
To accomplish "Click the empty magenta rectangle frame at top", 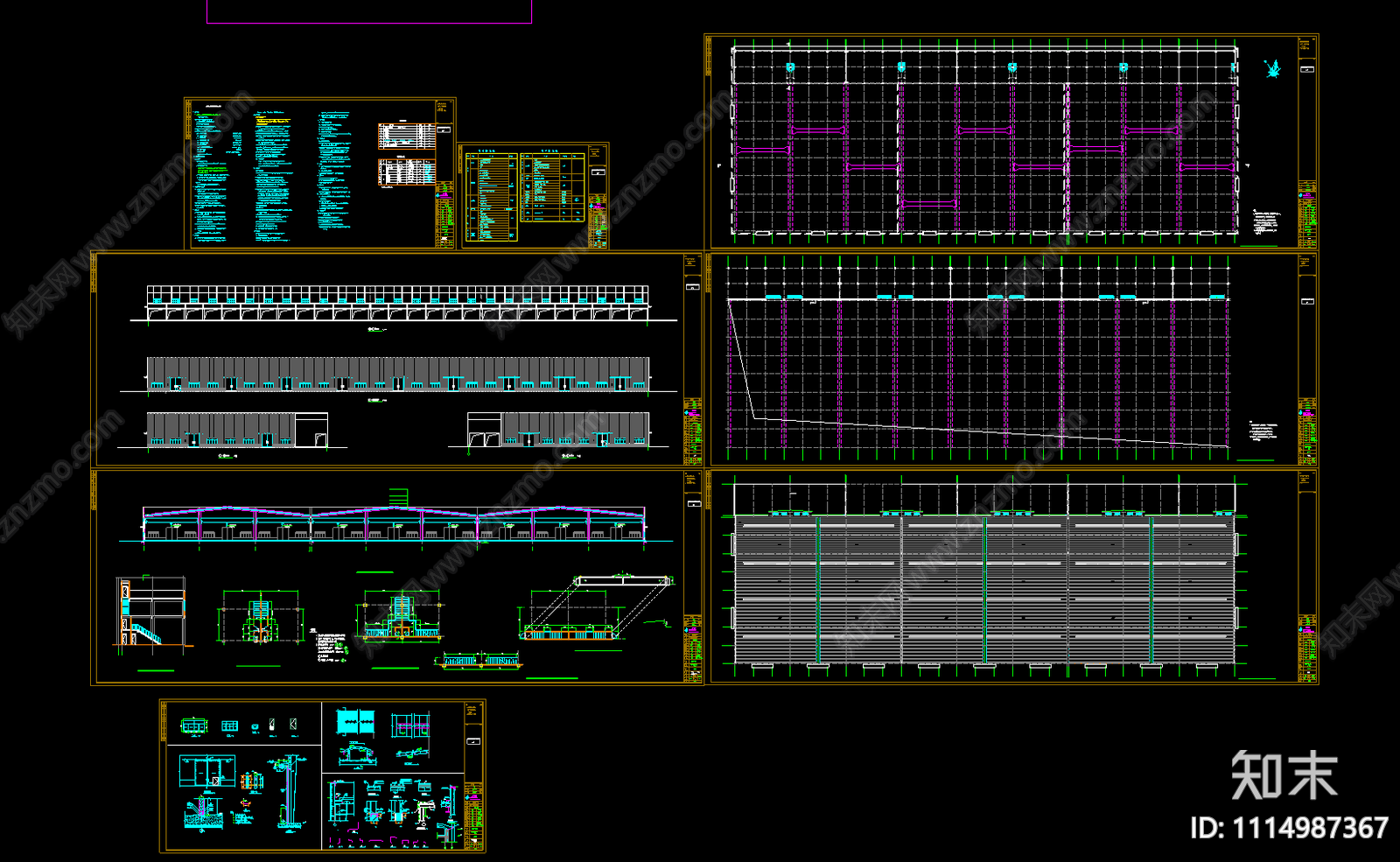I will point(369,11).
